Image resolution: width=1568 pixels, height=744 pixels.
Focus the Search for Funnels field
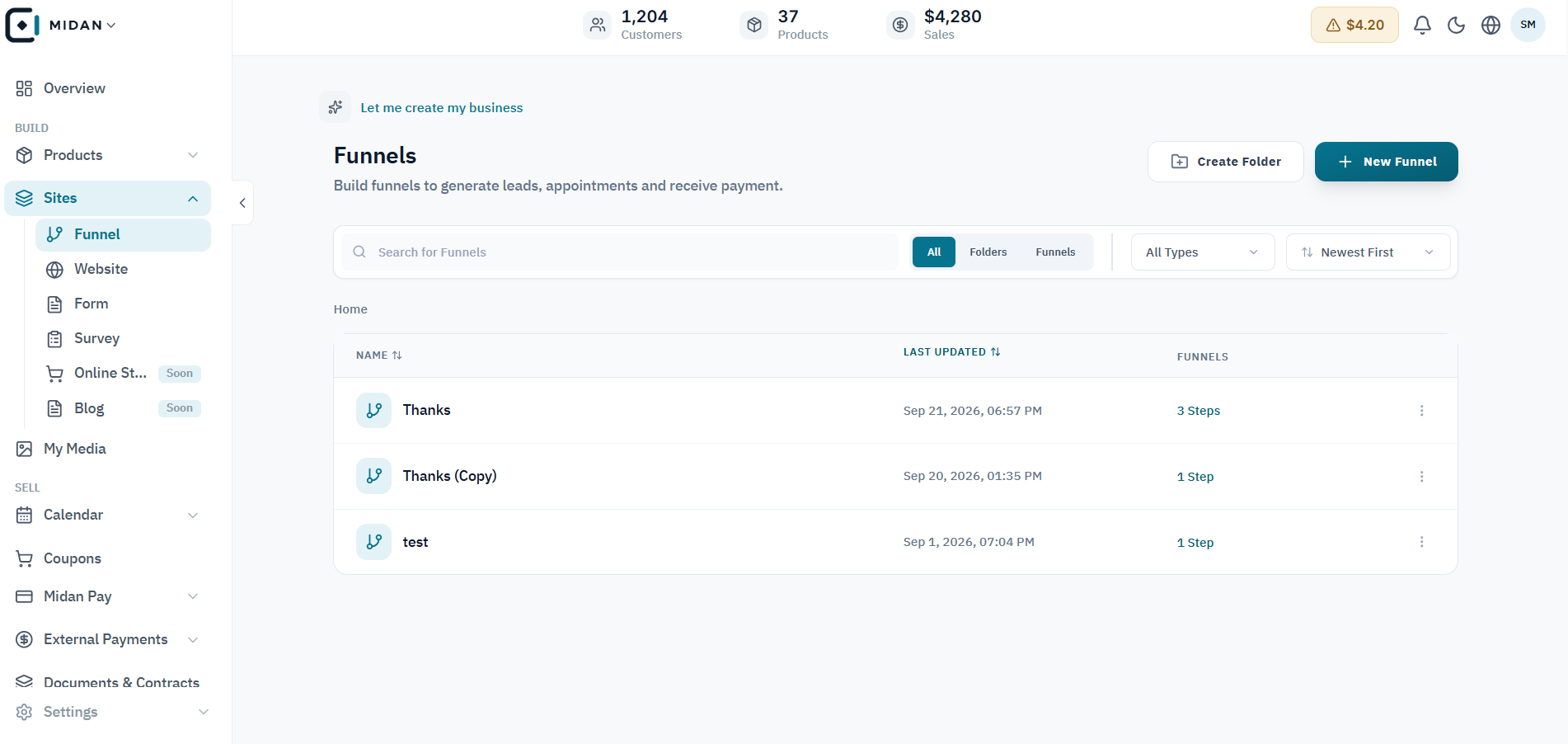(620, 252)
